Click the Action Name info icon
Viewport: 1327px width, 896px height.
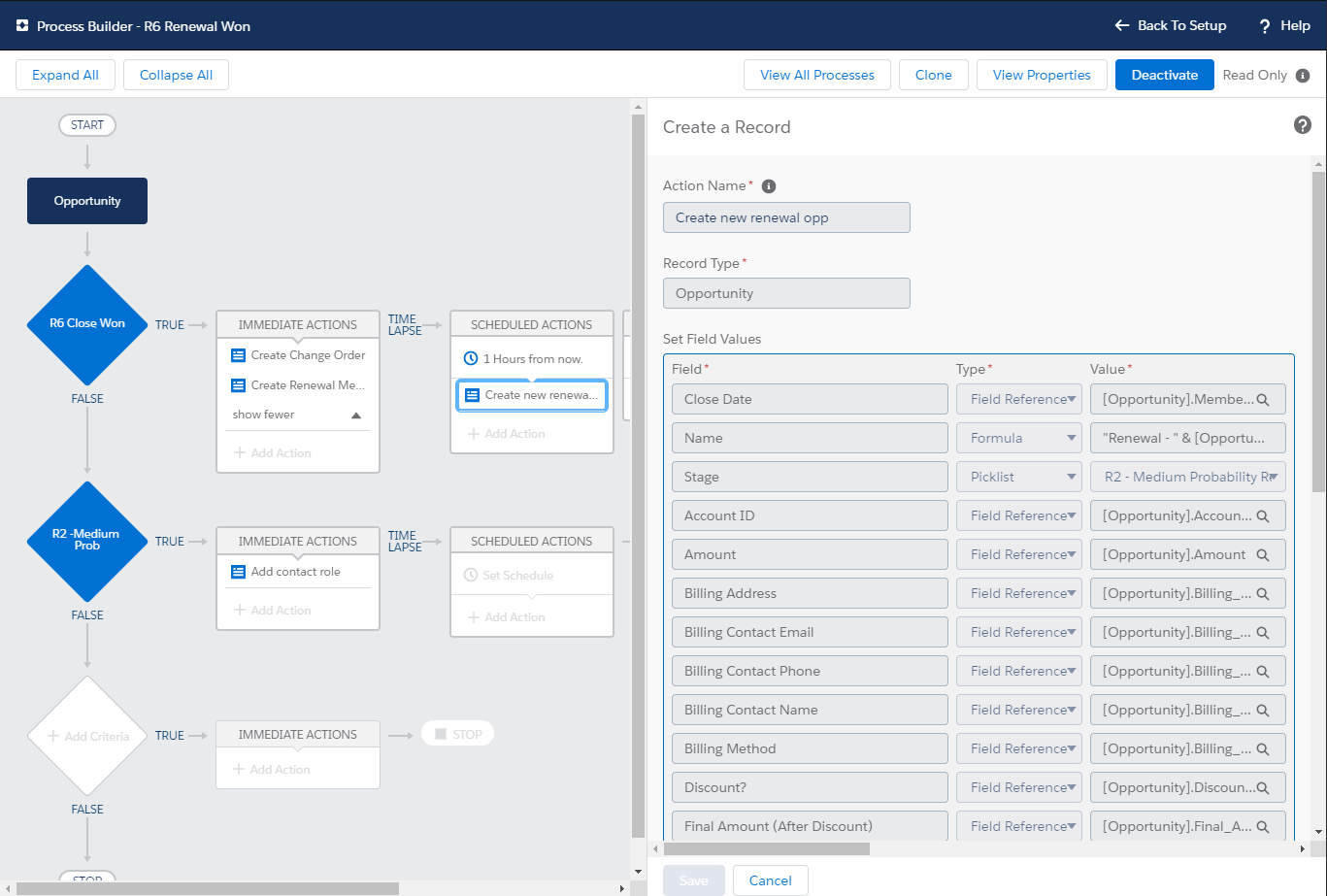(x=769, y=185)
